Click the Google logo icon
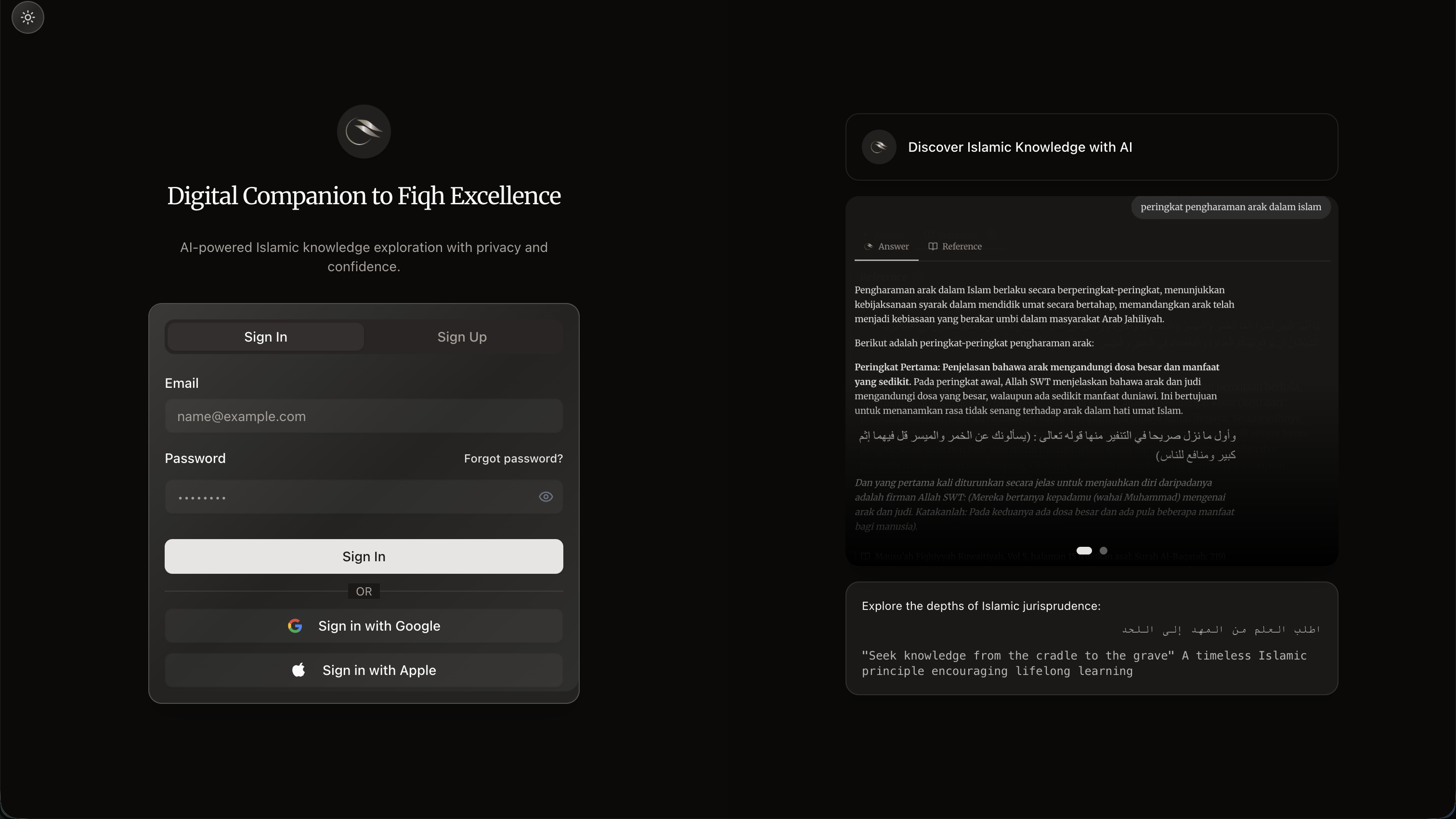 coord(295,625)
